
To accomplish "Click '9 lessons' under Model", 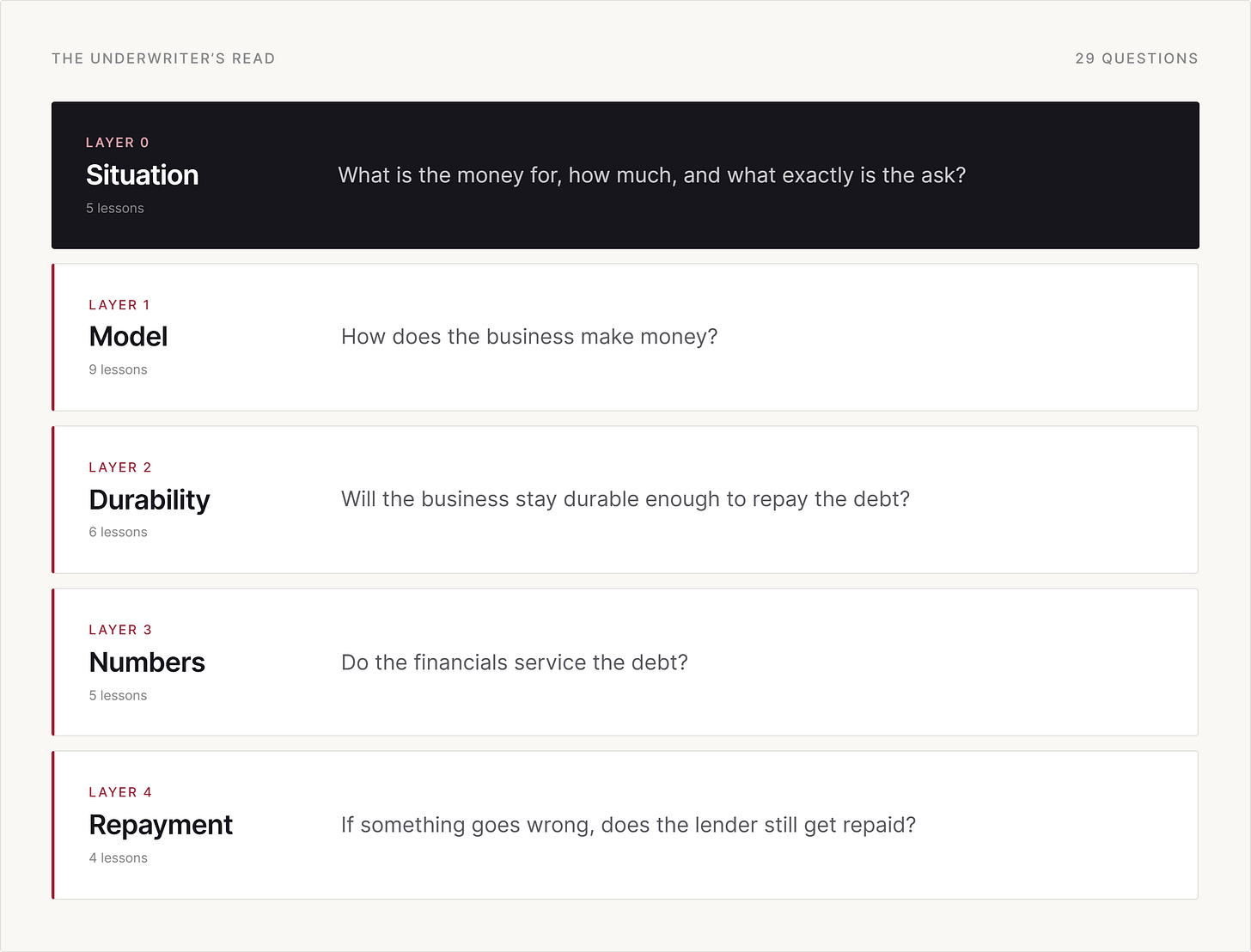I will [x=118, y=369].
